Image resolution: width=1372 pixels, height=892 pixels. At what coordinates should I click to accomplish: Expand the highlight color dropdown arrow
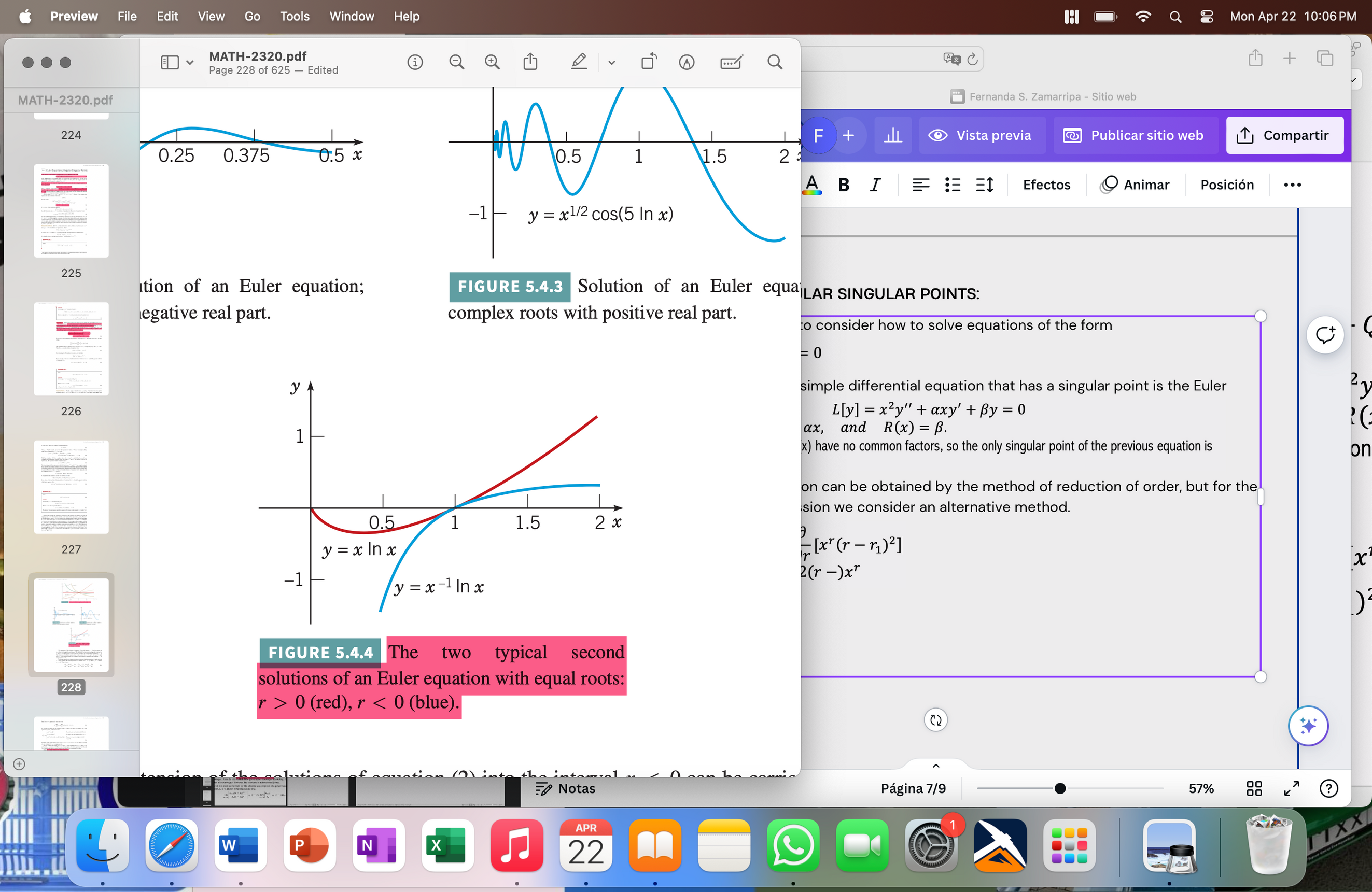[x=612, y=62]
